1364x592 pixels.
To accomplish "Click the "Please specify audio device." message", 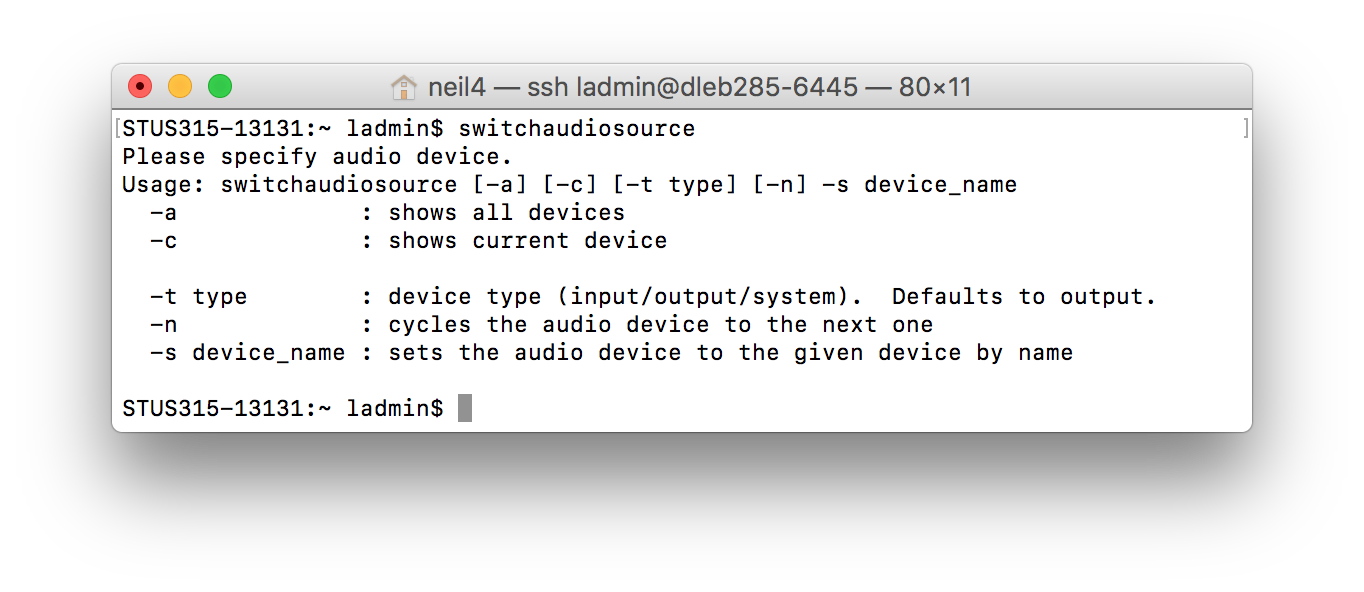I will 317,157.
